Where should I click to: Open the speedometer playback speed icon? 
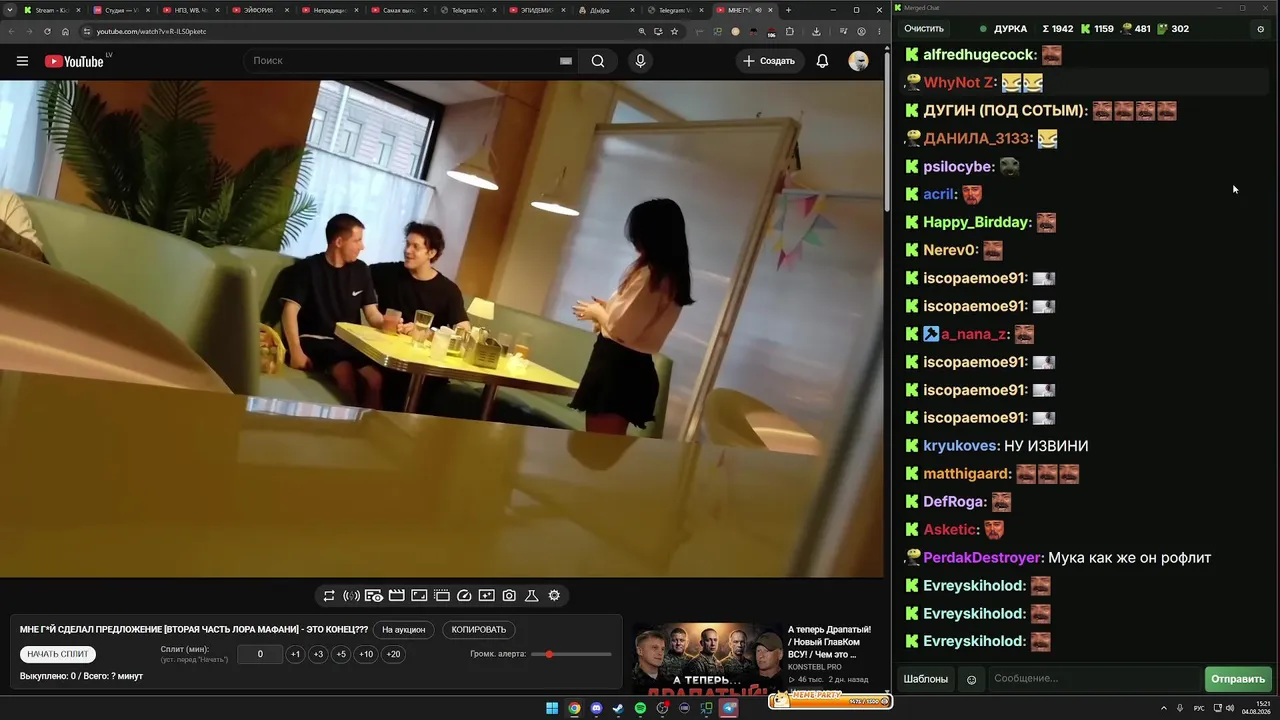click(x=464, y=596)
